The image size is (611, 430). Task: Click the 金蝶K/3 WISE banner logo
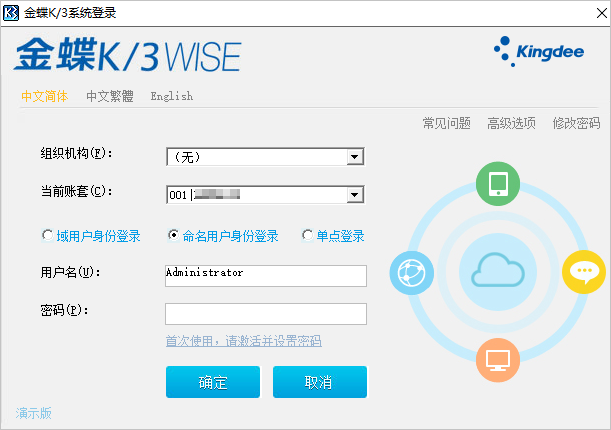point(128,55)
